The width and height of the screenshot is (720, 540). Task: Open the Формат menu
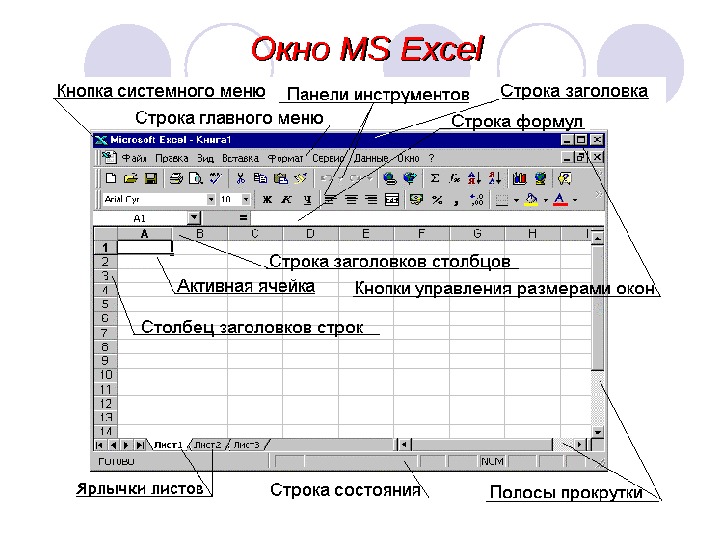(285, 158)
